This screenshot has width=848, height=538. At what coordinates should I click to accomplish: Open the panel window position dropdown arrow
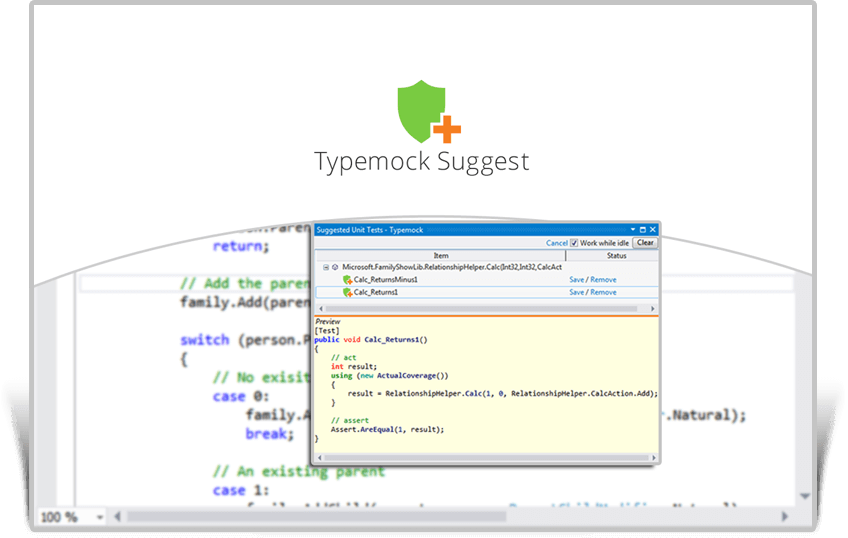(630, 229)
